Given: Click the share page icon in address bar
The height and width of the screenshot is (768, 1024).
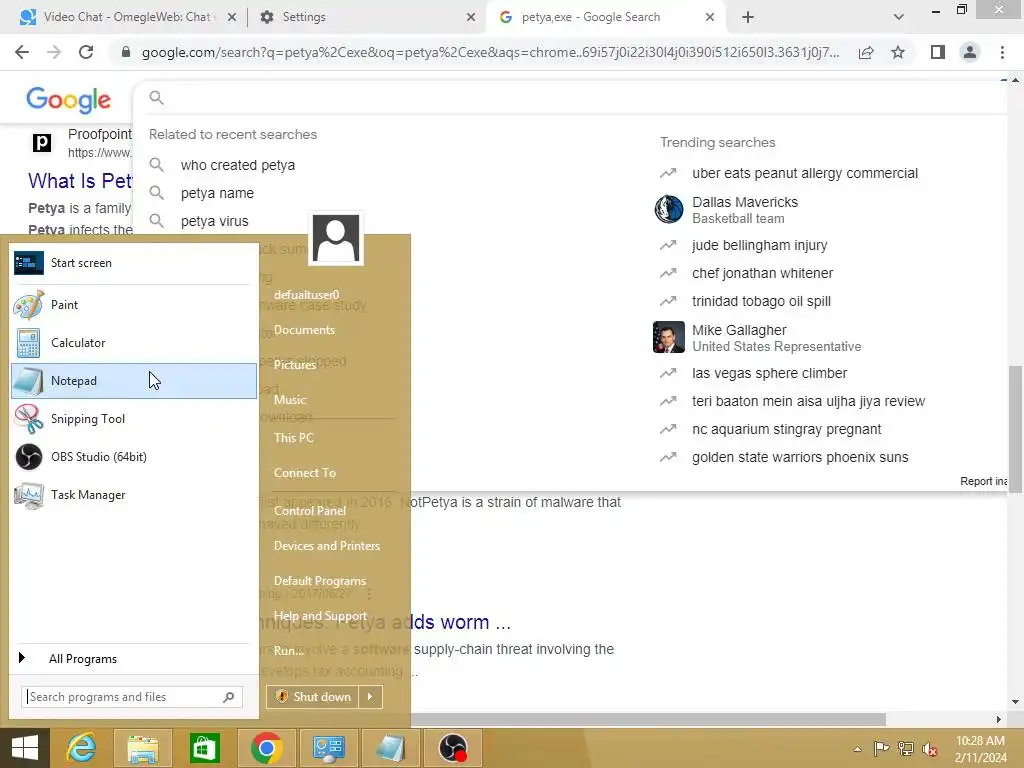Looking at the screenshot, I should click(x=866, y=52).
